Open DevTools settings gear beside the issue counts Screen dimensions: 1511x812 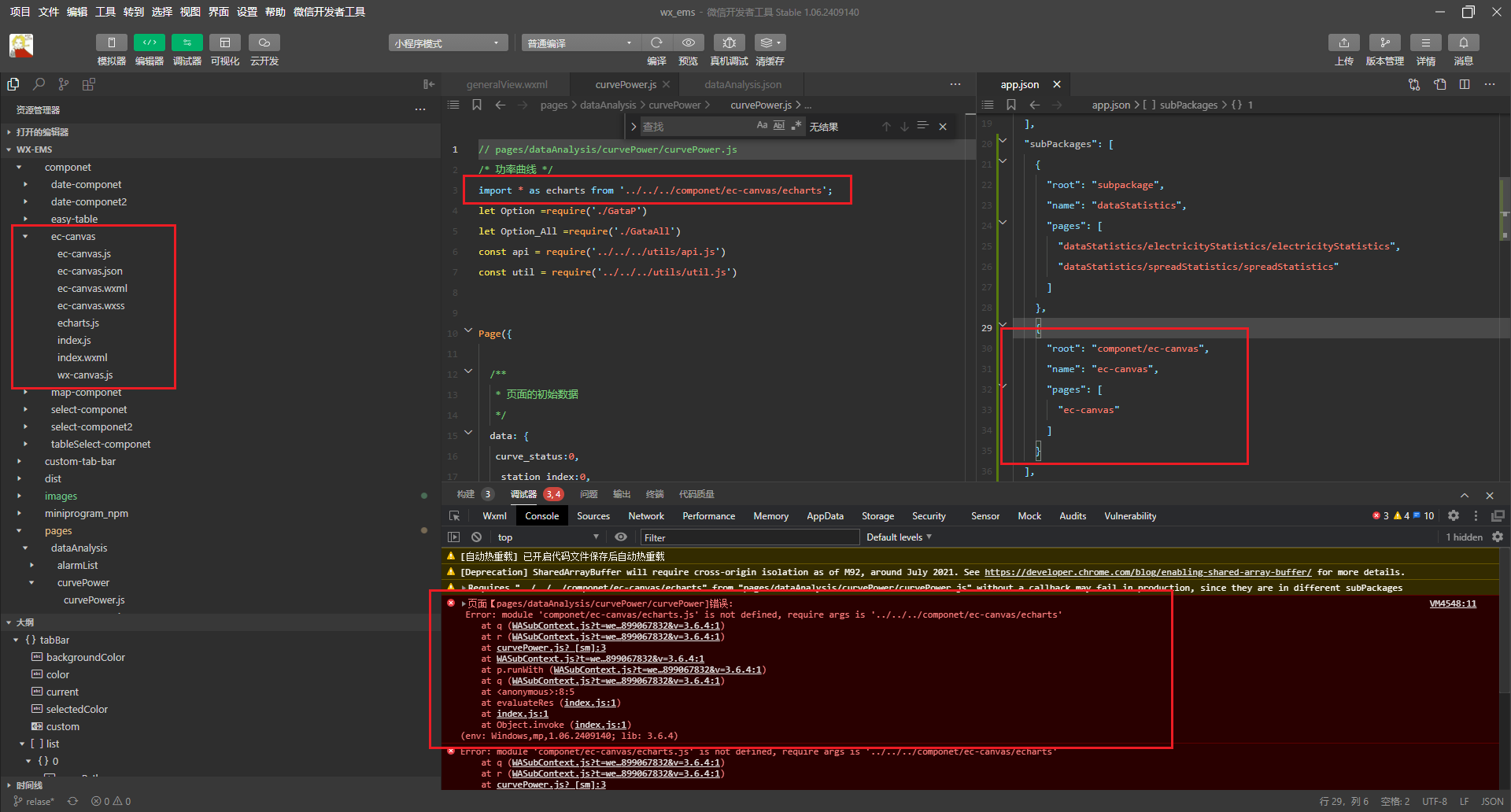(x=1454, y=515)
